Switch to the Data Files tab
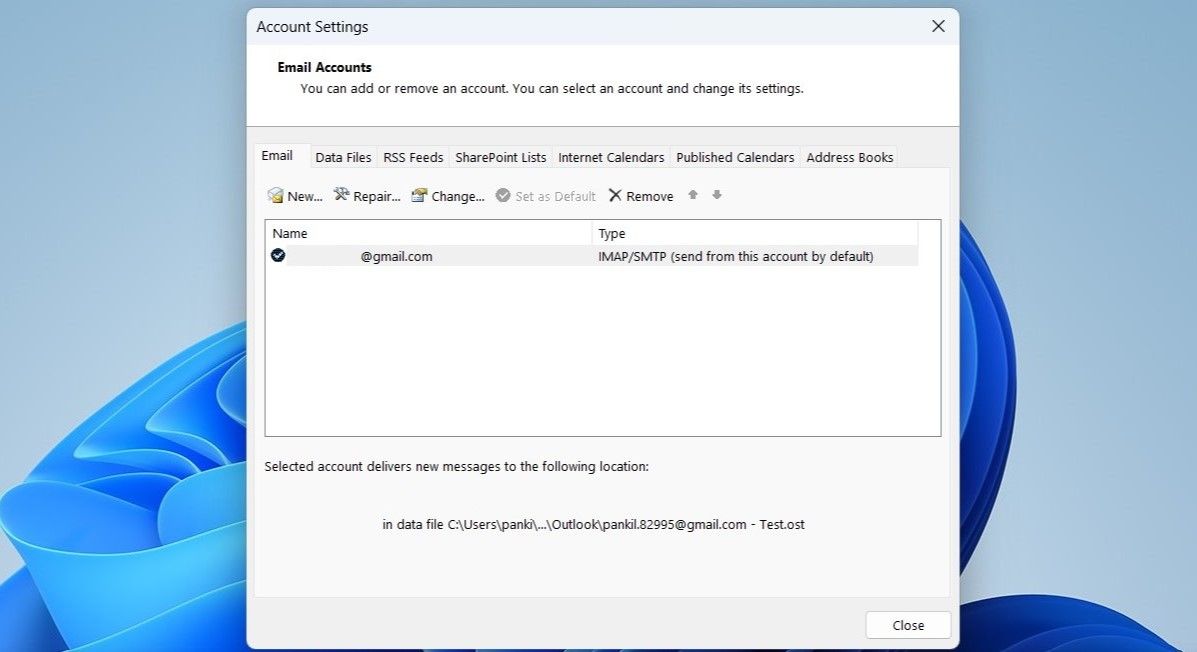This screenshot has width=1197, height=652. pyautogui.click(x=342, y=157)
